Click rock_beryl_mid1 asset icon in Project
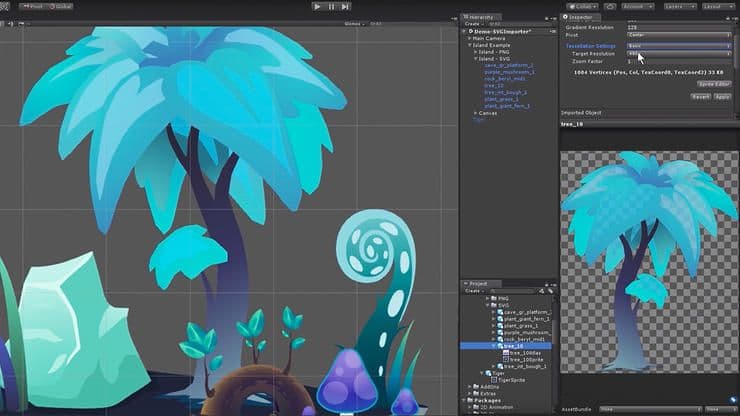Screen dimensions: 740x416 (x=500, y=339)
